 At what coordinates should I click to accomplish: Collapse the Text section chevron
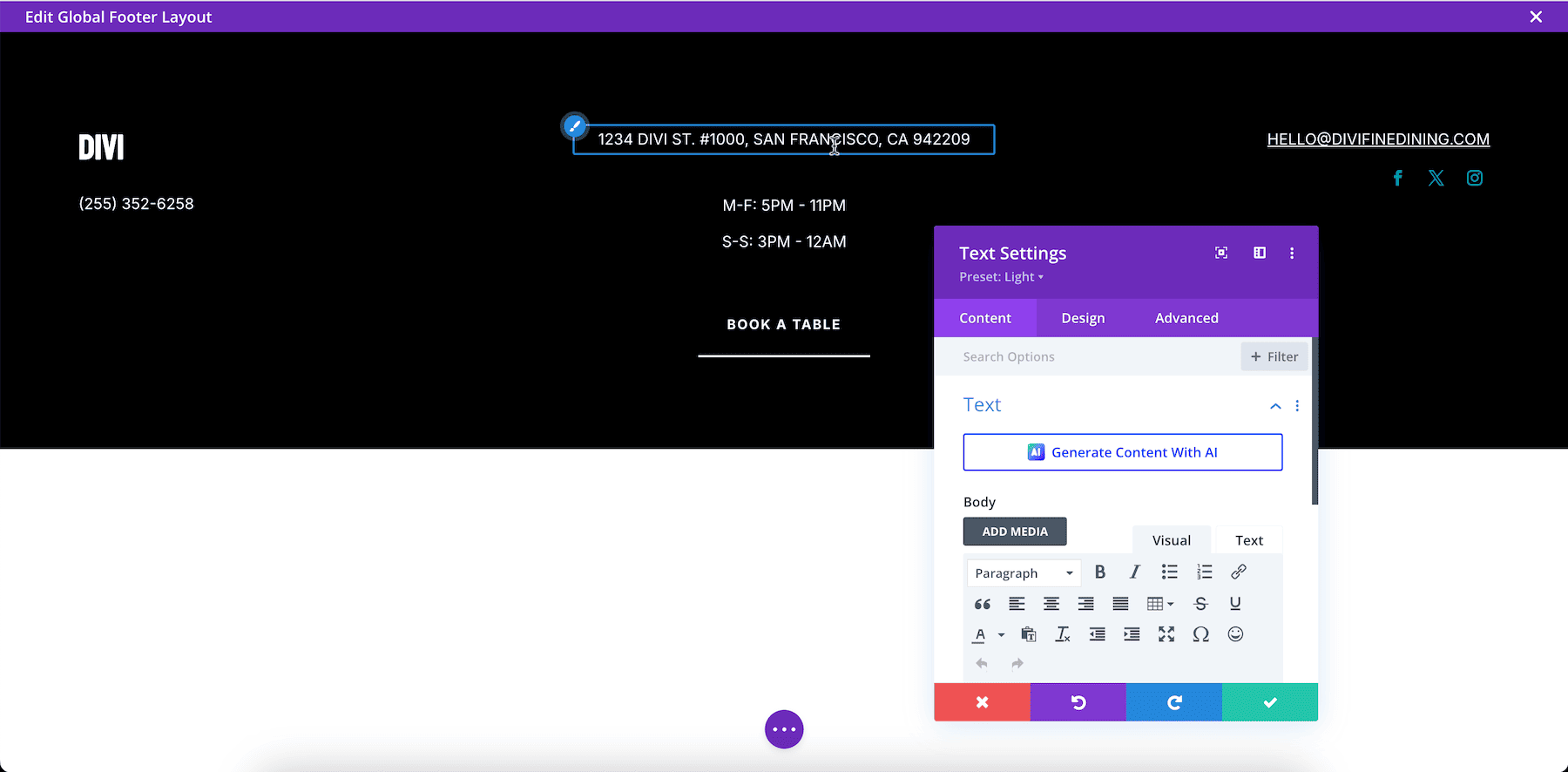(1275, 406)
